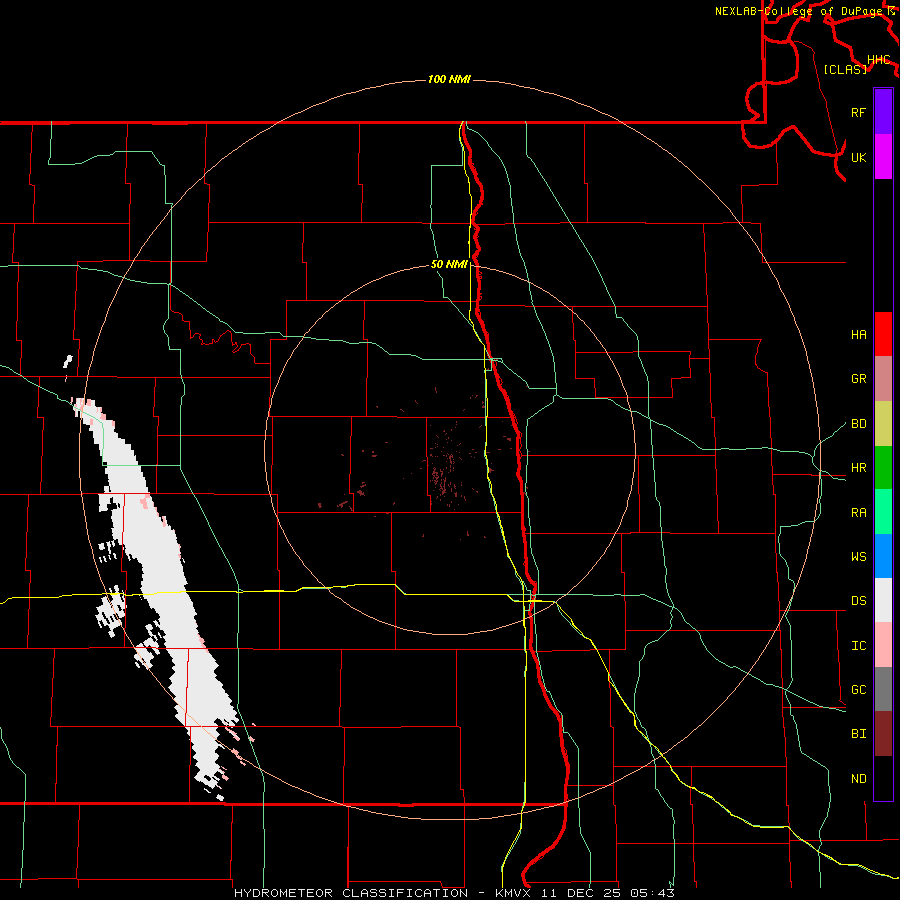Screen dimensions: 900x900
Task: Click the 50 NMI range ring label
Action: click(449, 264)
